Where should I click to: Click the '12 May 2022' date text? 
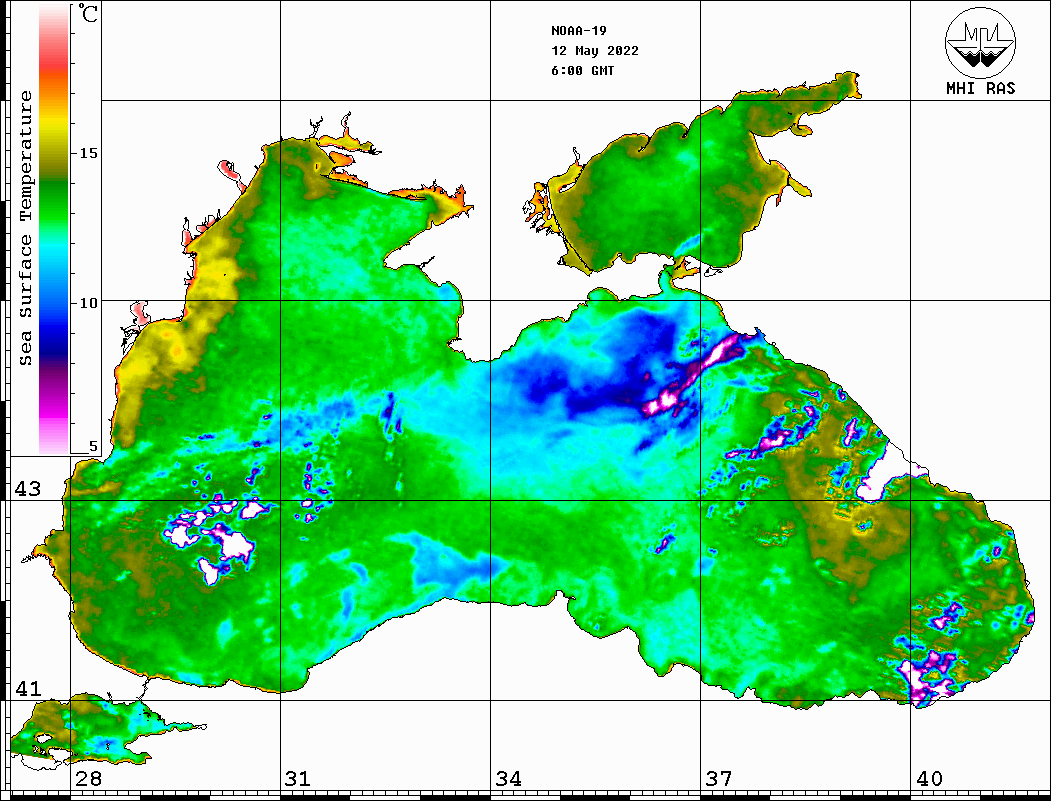595,51
